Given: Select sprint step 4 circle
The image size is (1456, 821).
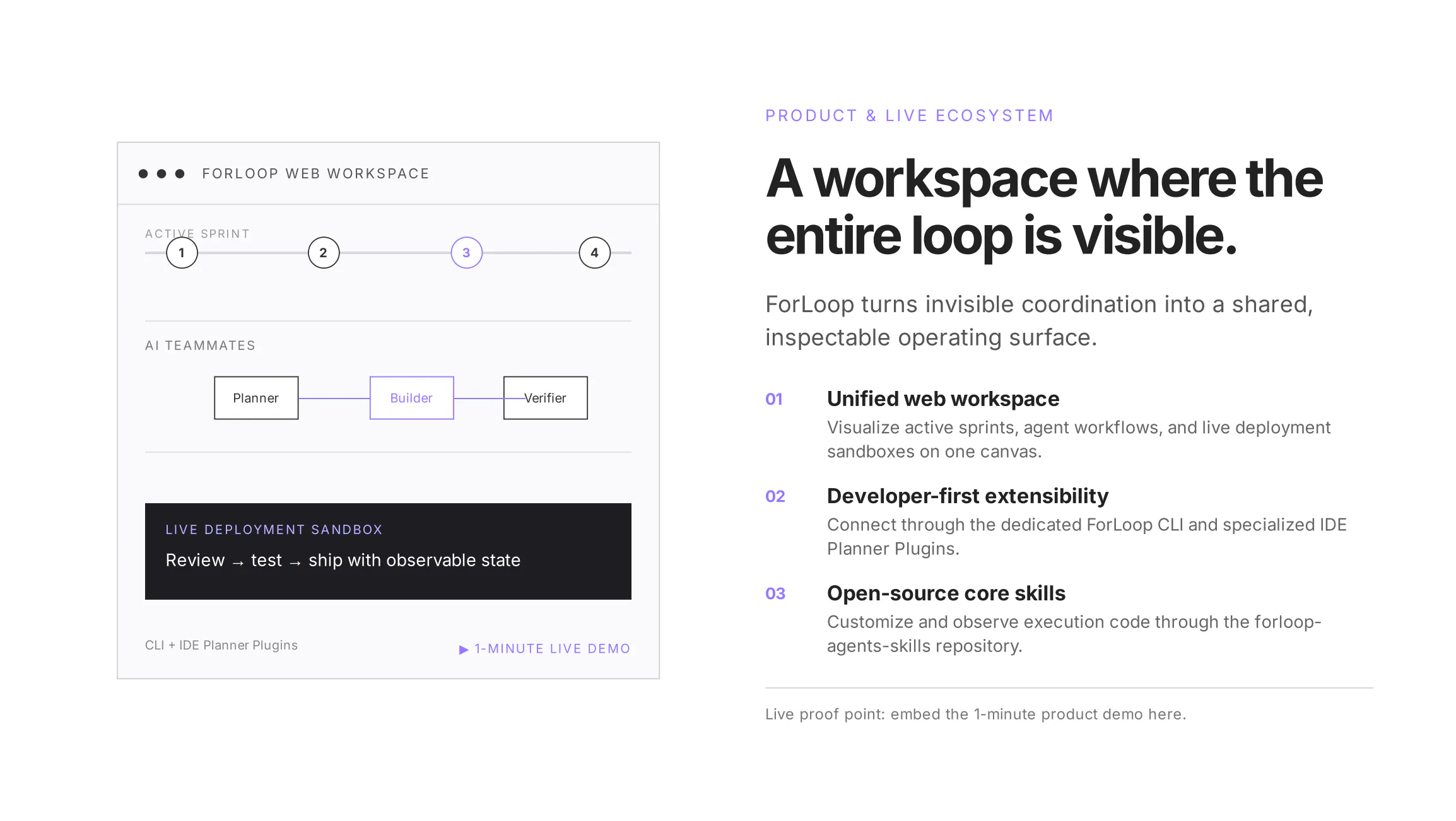Looking at the screenshot, I should 595,253.
